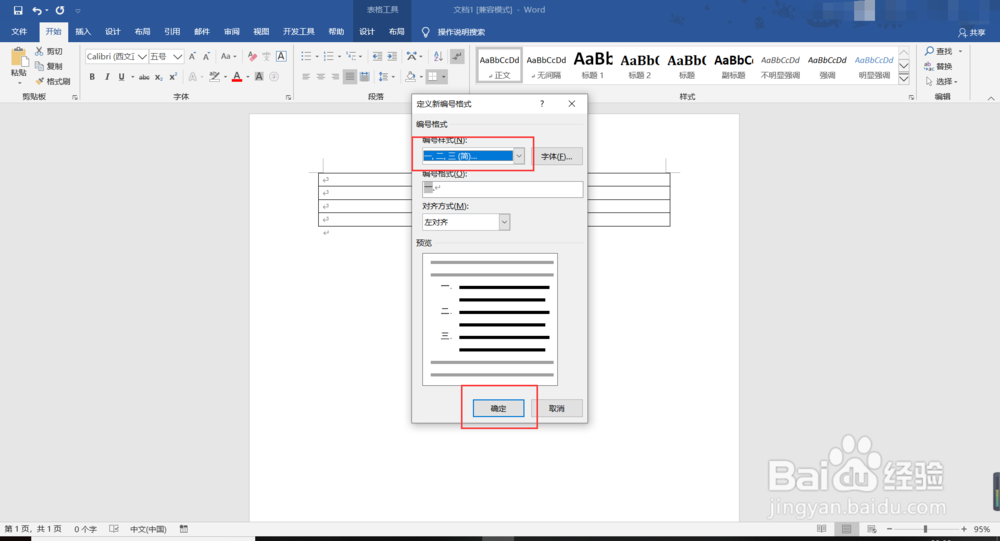The image size is (1000, 541).
Task: Click the Share (共享) button
Action: pos(973,33)
